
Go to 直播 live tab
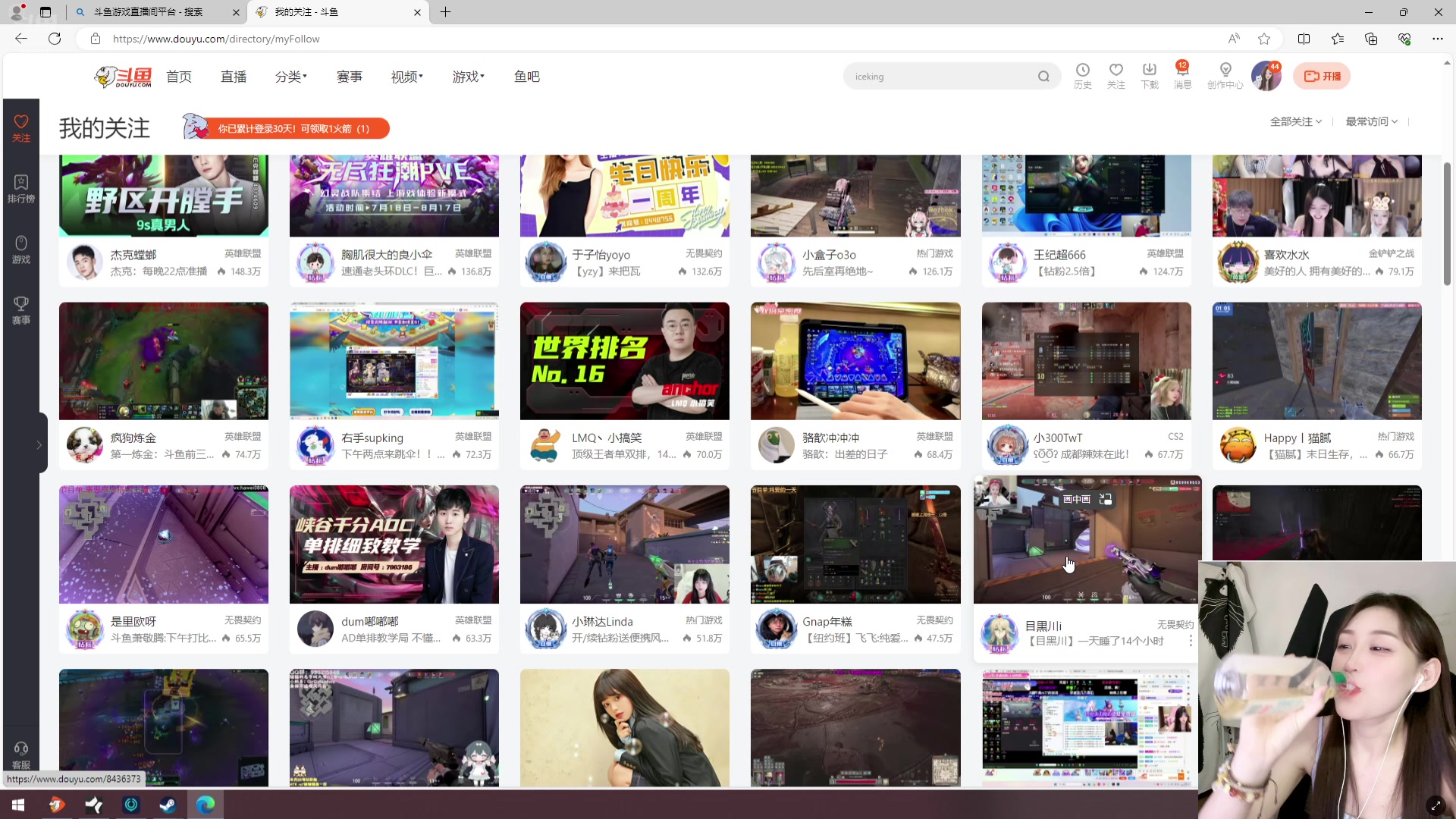pyautogui.click(x=234, y=77)
